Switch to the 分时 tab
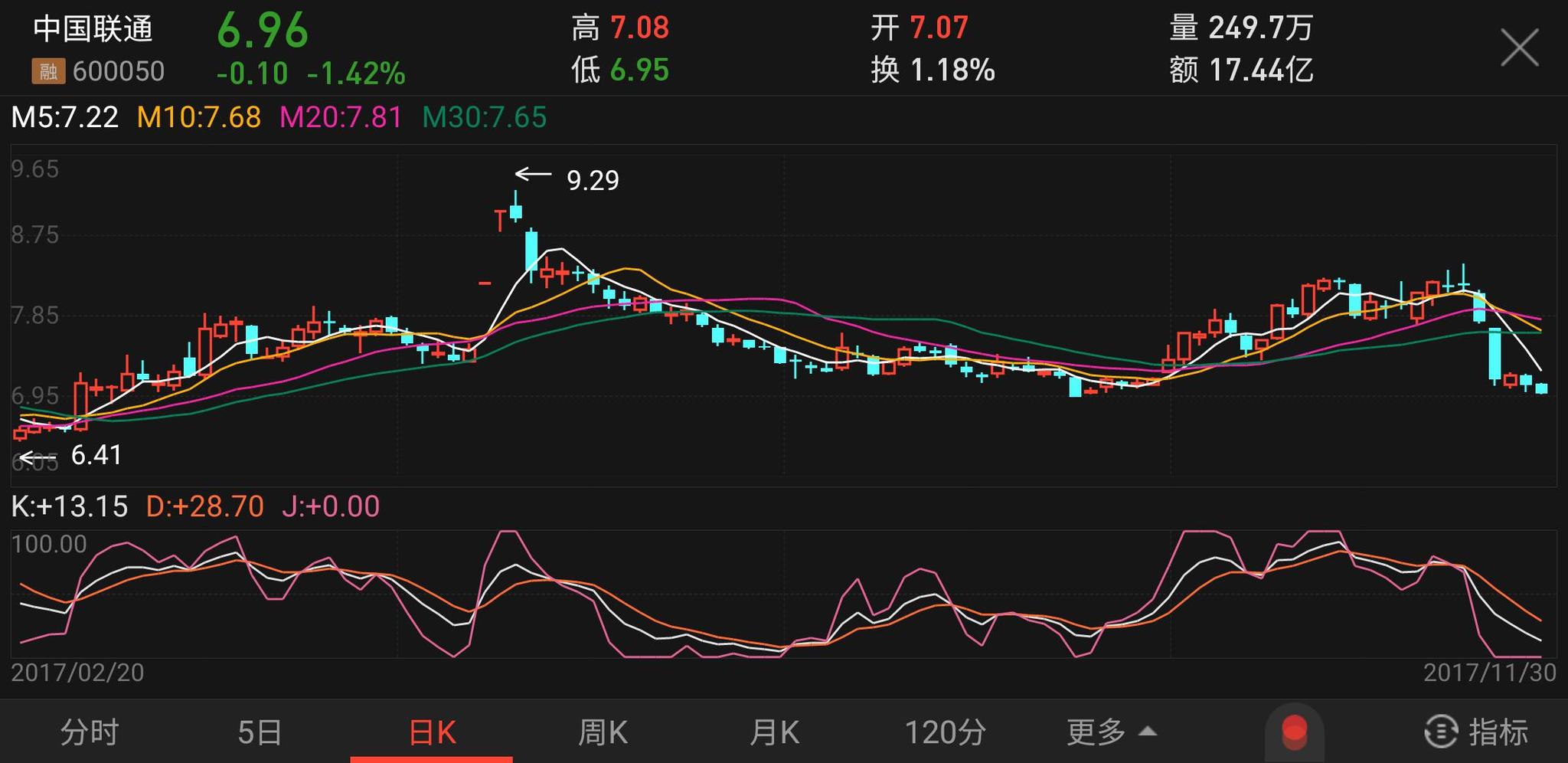Screen dimensions: 1568x763 click(x=89, y=732)
